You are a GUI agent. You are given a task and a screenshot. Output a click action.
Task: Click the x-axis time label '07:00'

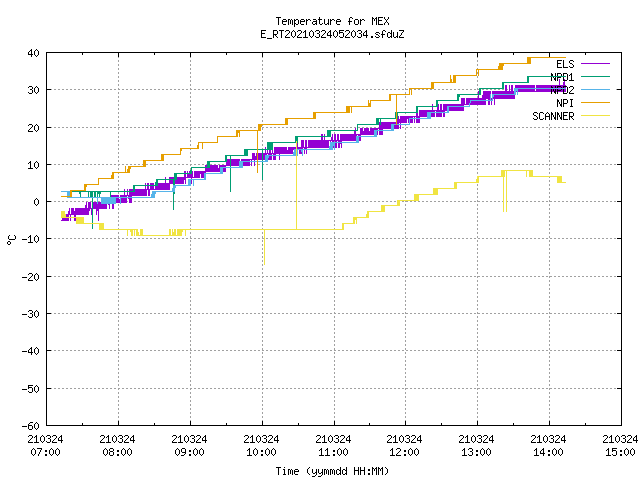tap(45, 453)
